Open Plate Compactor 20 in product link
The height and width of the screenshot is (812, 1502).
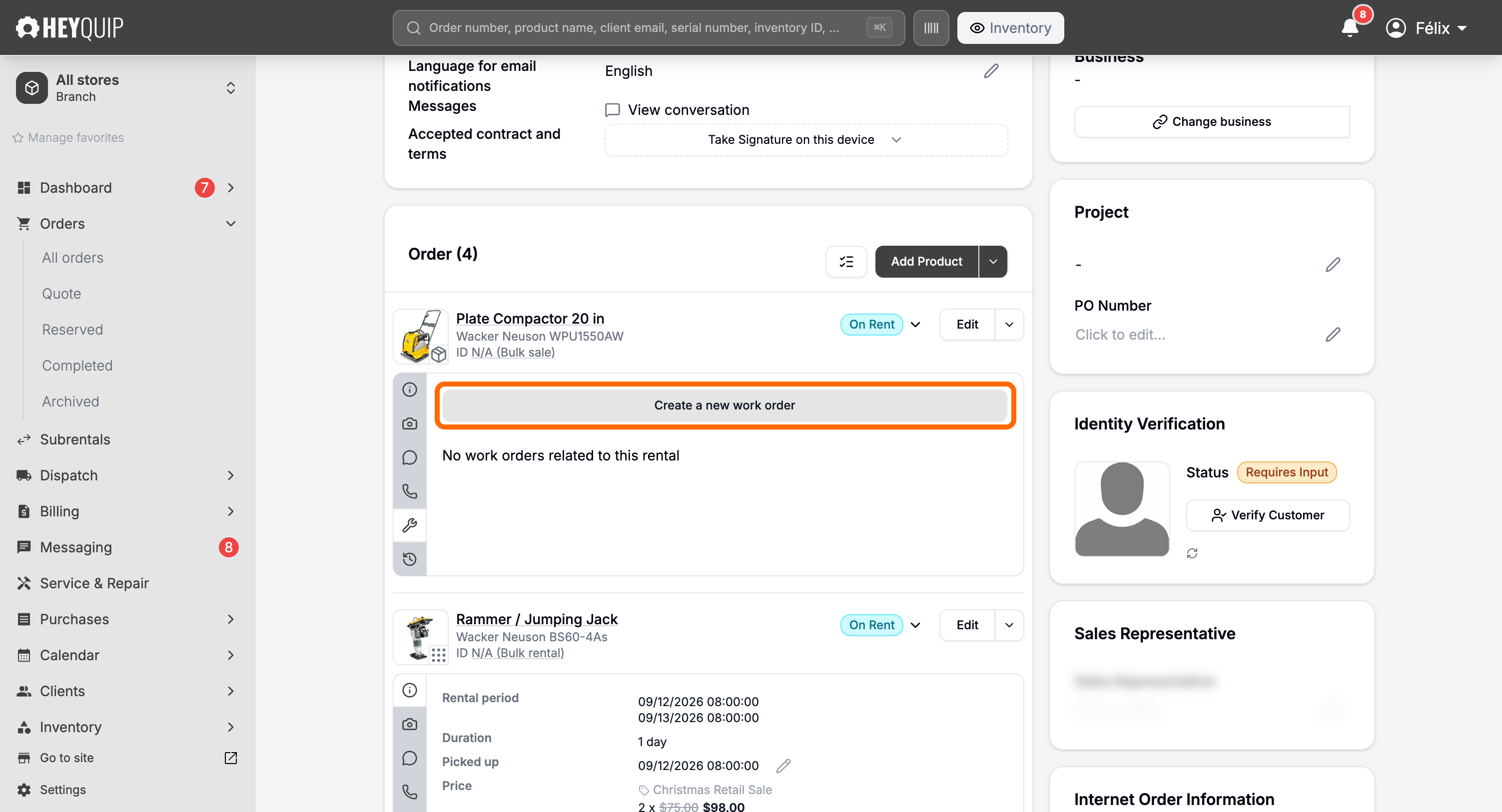tap(530, 319)
